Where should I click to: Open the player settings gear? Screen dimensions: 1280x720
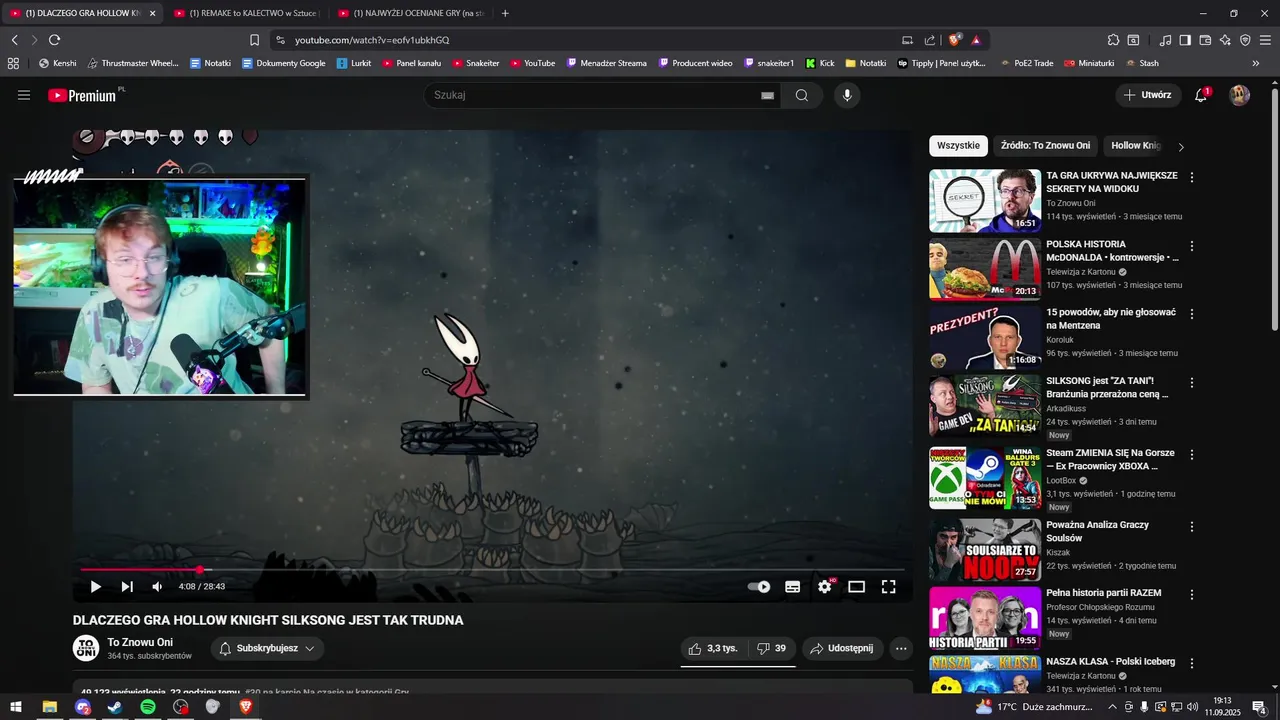tap(825, 587)
